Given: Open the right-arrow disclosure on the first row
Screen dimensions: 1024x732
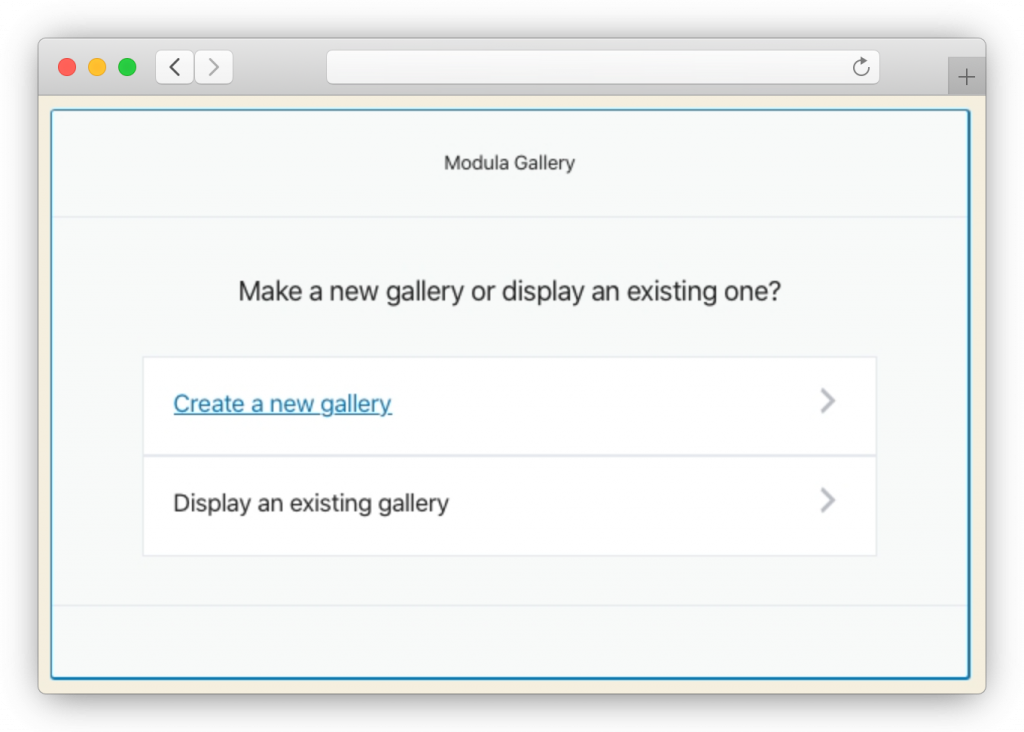Looking at the screenshot, I should click(x=827, y=401).
